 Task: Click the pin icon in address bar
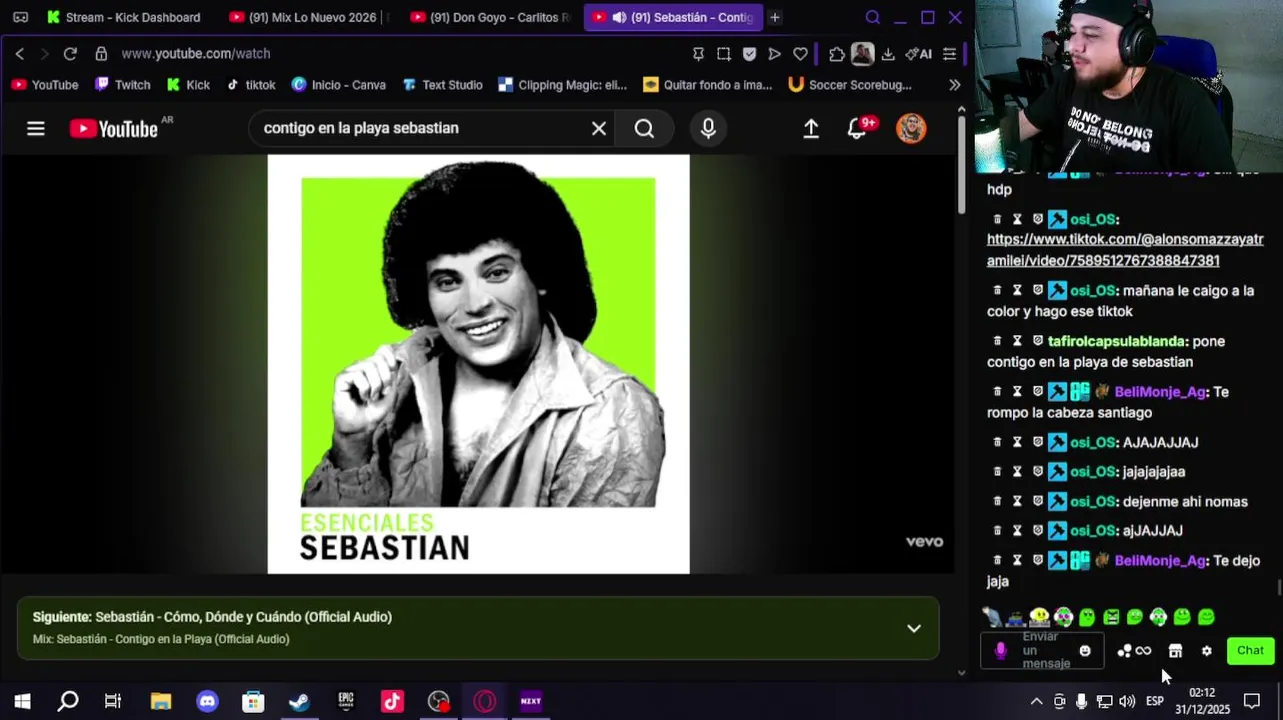pos(698,54)
